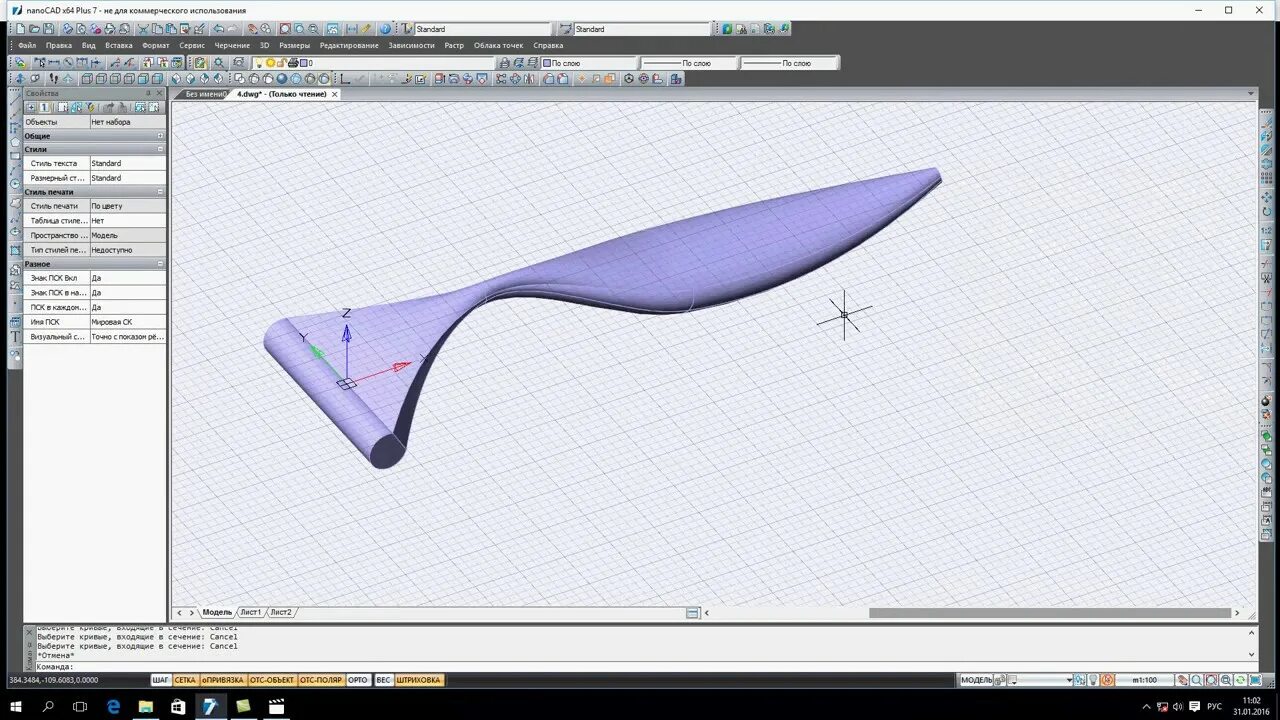Click the Windows Store taskbar icon
Viewport: 1280px width, 720px height.
[178, 706]
